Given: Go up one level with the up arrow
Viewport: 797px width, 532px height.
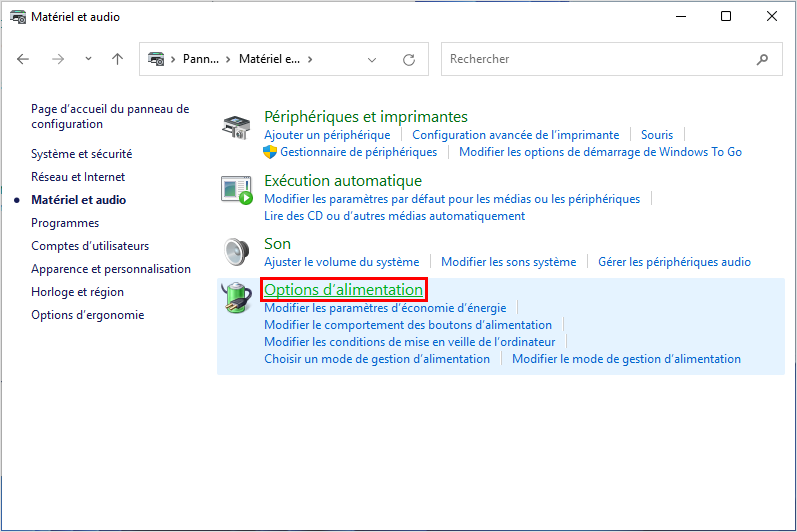Looking at the screenshot, I should tap(117, 59).
